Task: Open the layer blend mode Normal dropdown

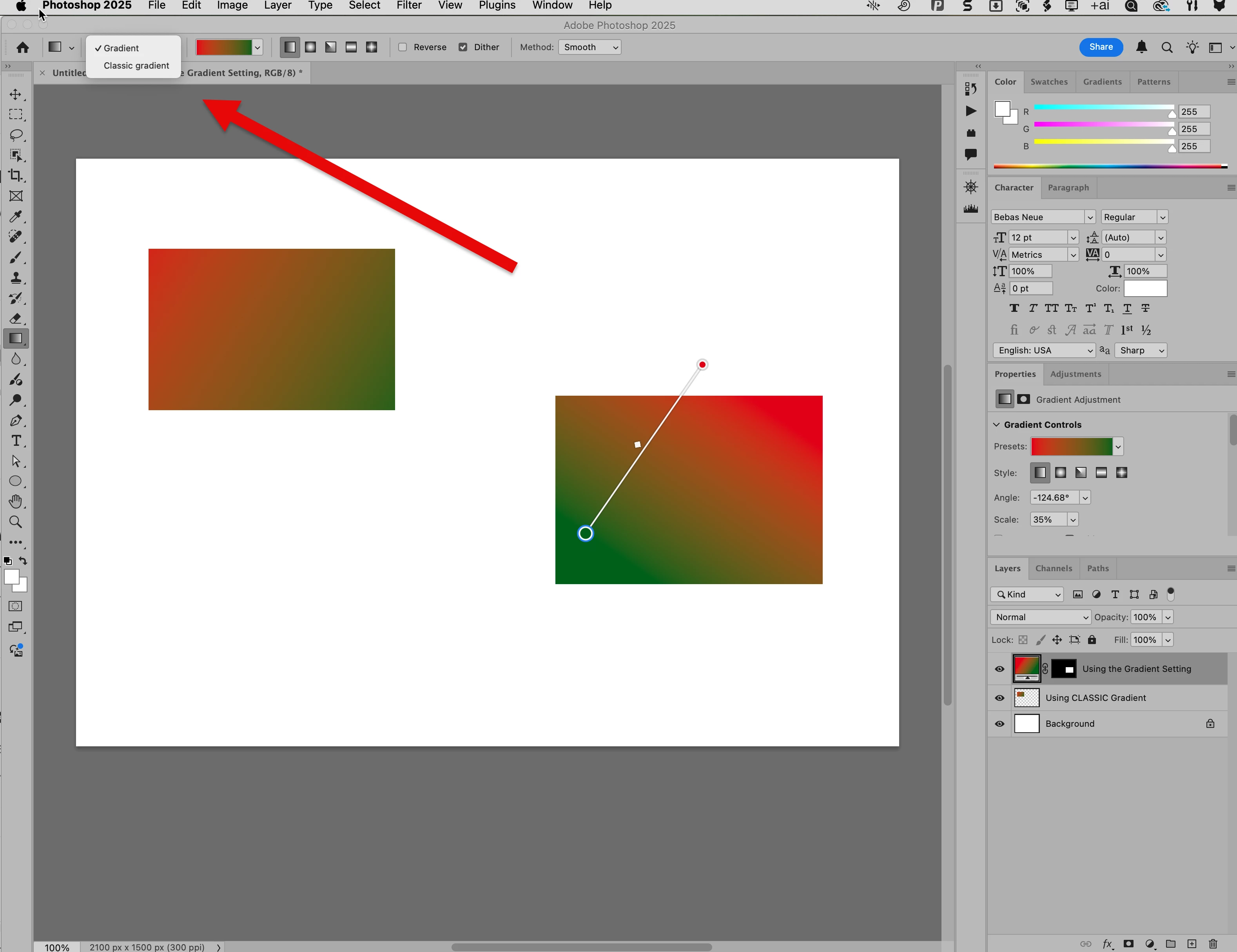Action: pyautogui.click(x=1041, y=617)
